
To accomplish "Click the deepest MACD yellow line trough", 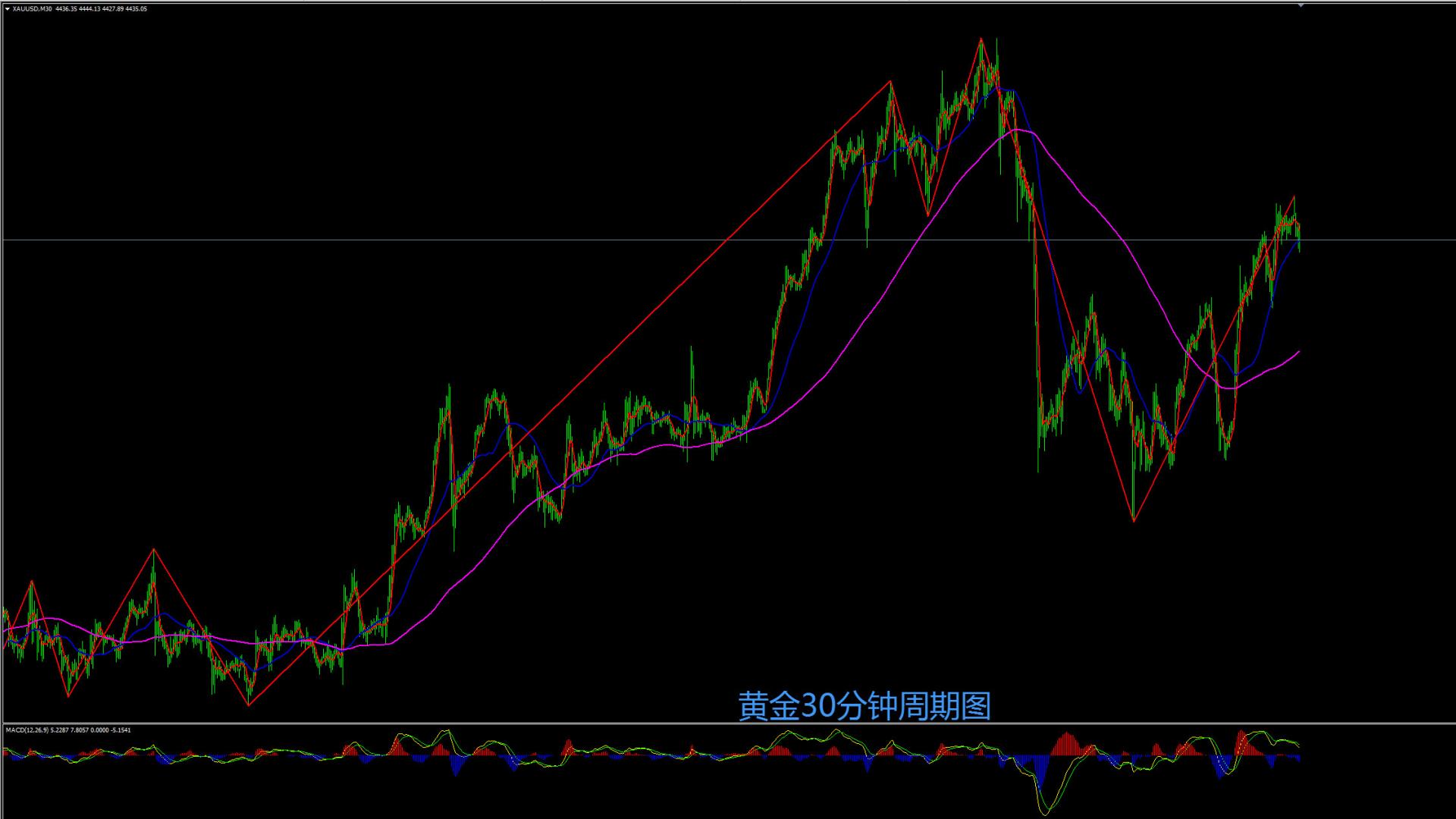I will tap(1045, 814).
